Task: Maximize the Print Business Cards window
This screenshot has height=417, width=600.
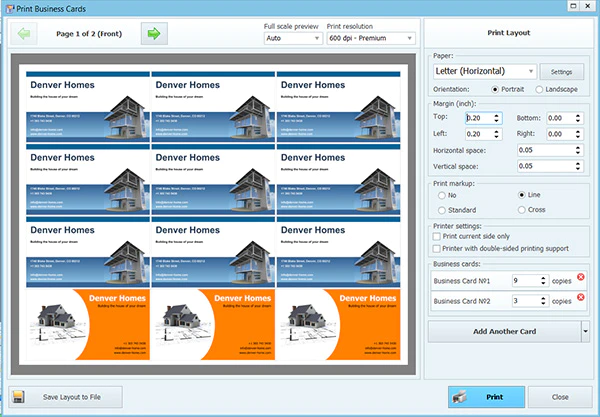Action: tap(573, 6)
